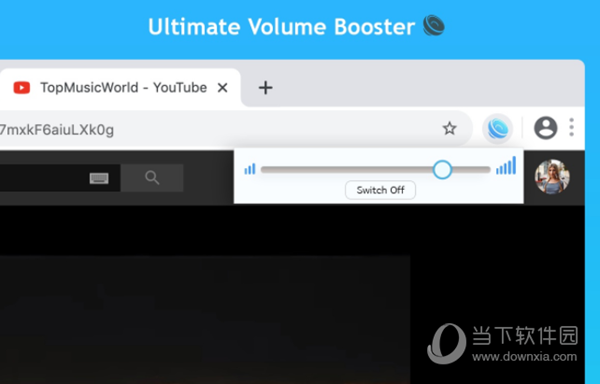Select the TopMusicWorld - YouTube tab
This screenshot has height=384, width=600.
119,88
